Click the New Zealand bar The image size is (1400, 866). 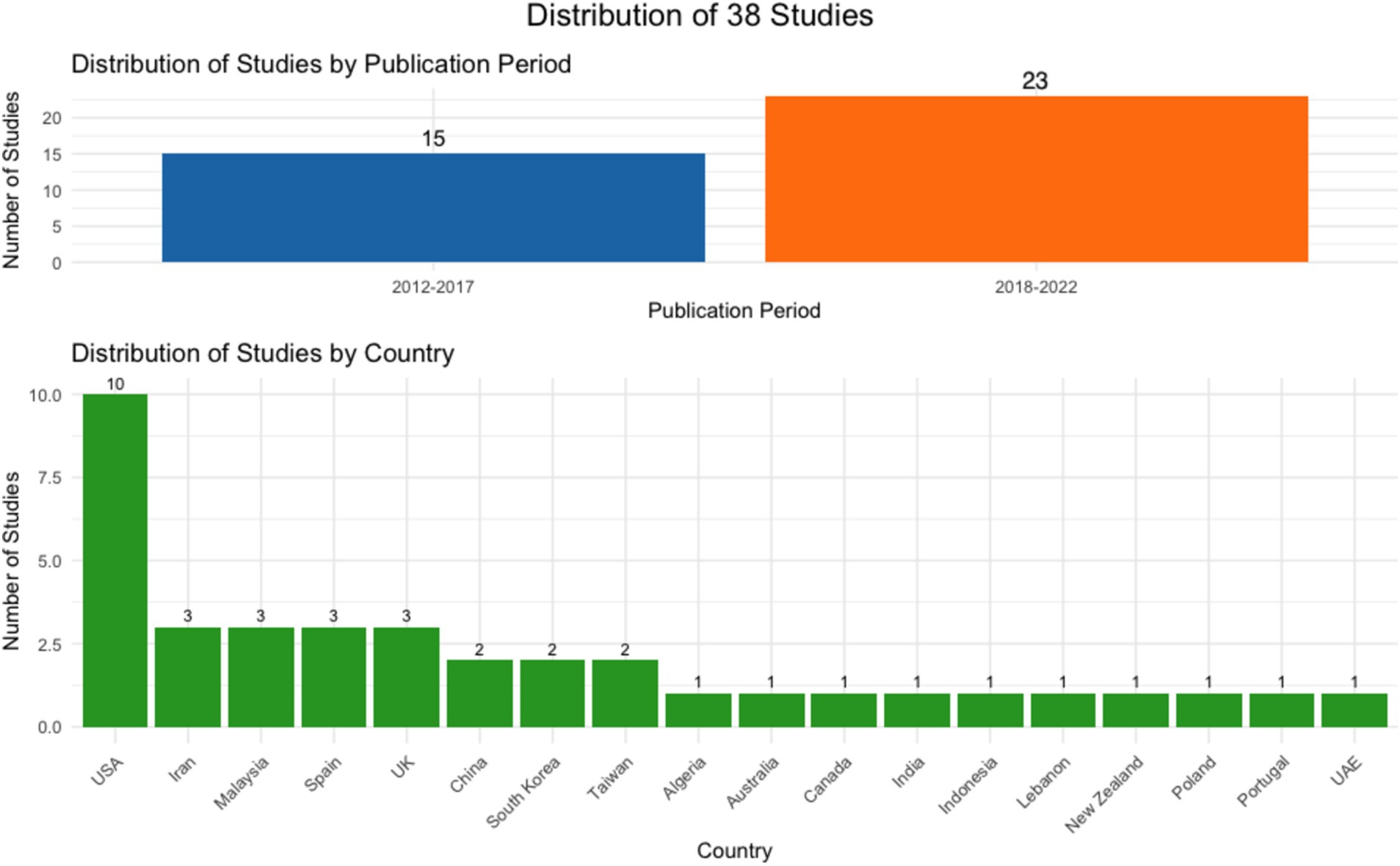point(1136,710)
